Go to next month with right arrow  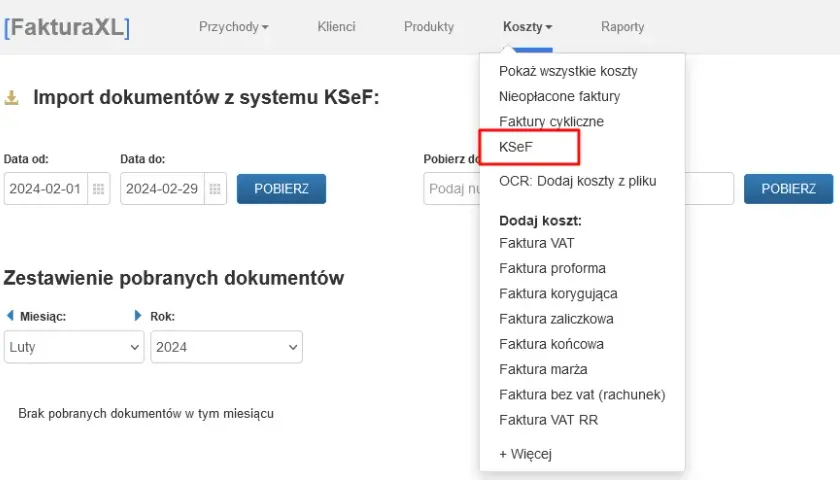click(x=138, y=316)
